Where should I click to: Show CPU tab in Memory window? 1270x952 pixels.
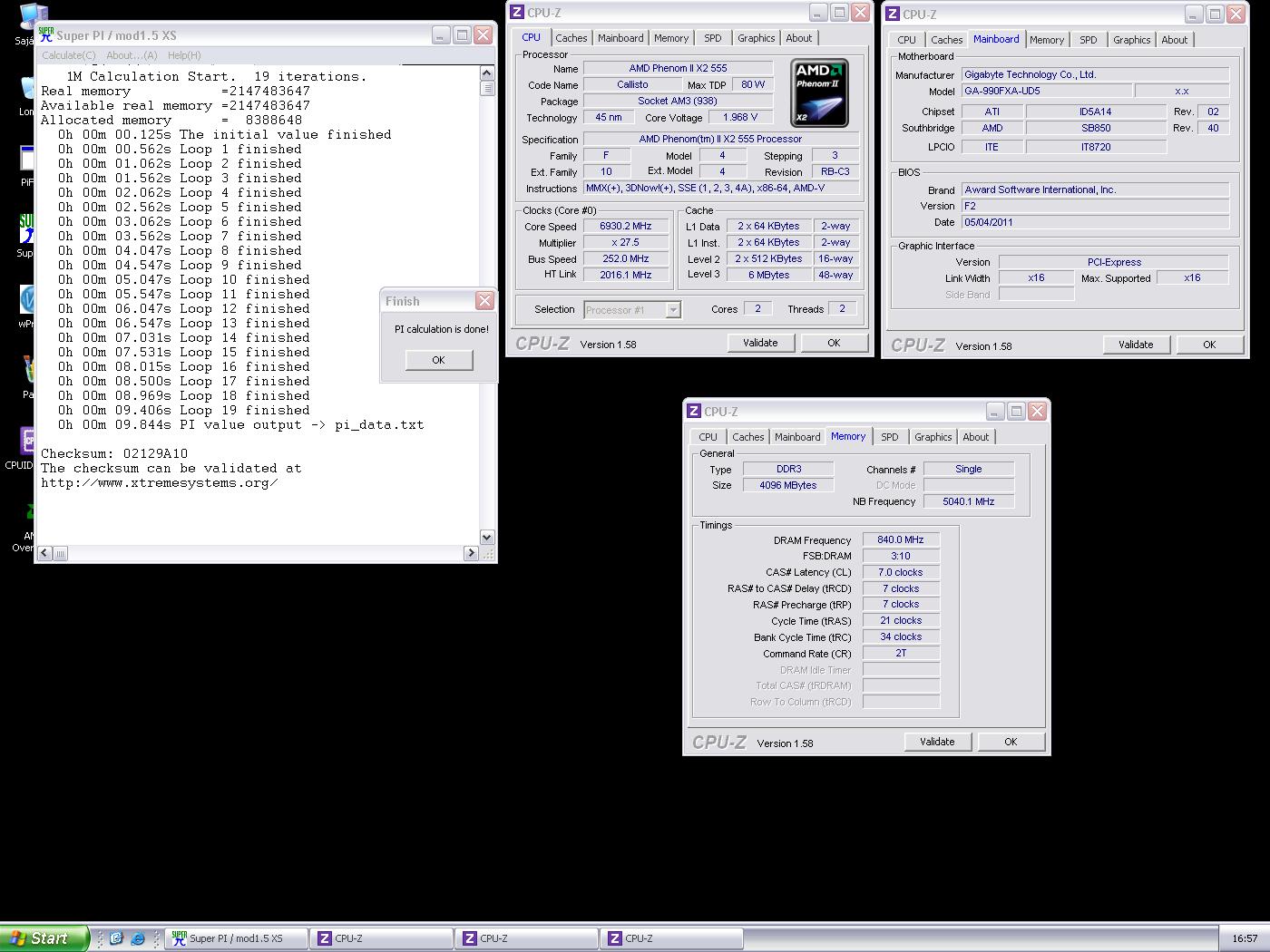click(x=708, y=437)
